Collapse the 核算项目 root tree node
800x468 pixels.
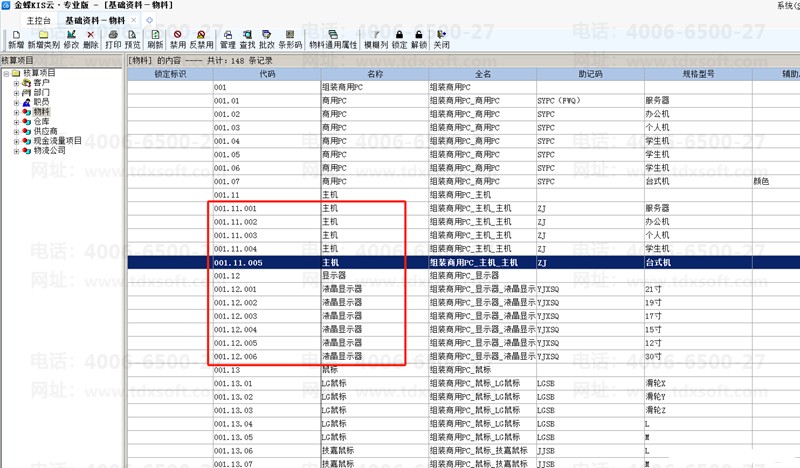[x=5, y=73]
